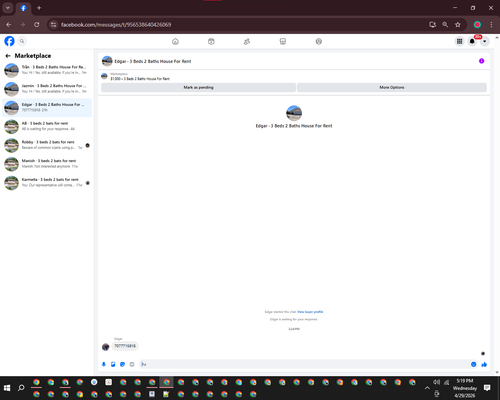Select Edgar conversation in list

(x=47, y=108)
